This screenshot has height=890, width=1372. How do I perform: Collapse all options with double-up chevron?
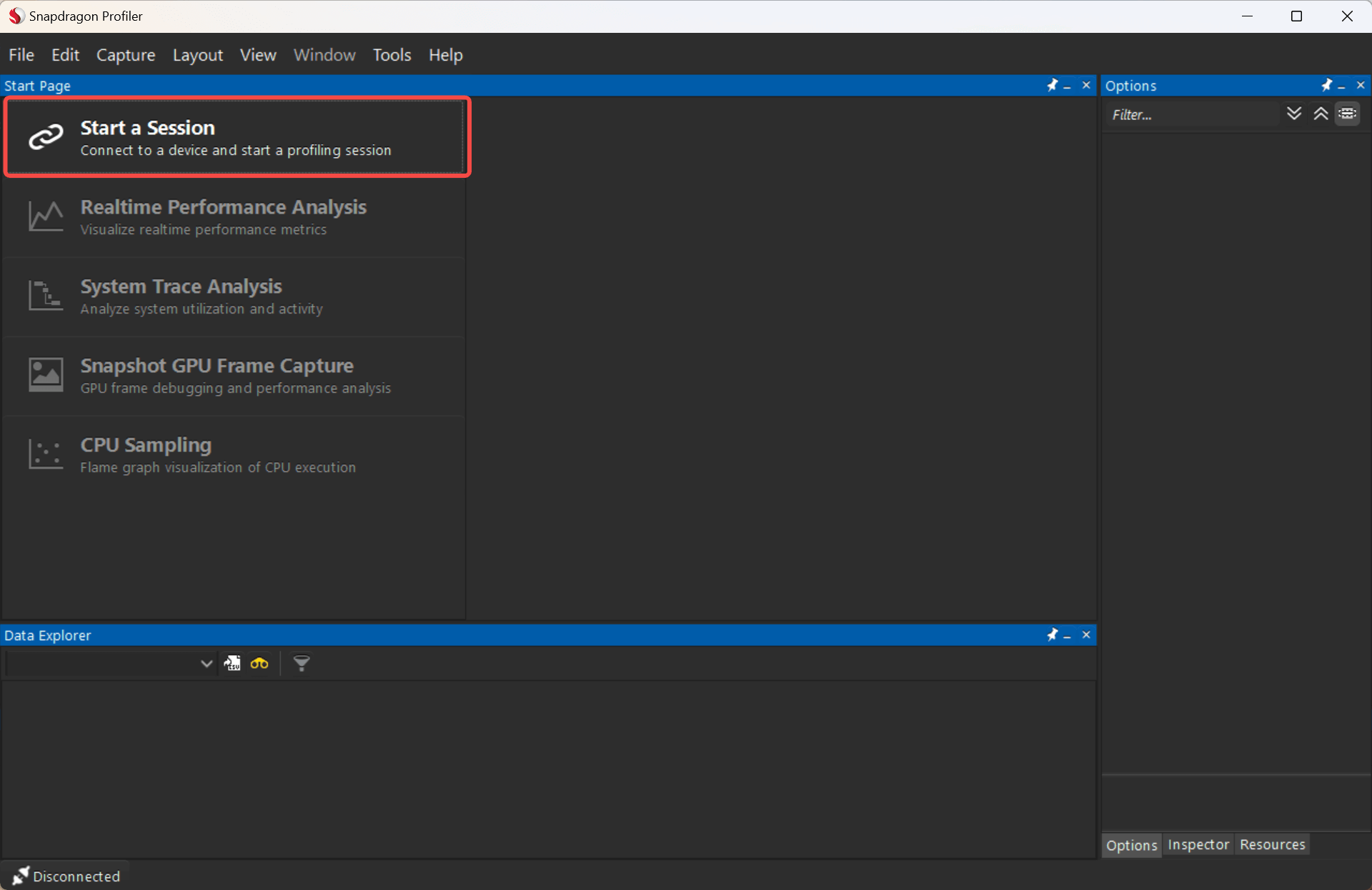[x=1321, y=114]
